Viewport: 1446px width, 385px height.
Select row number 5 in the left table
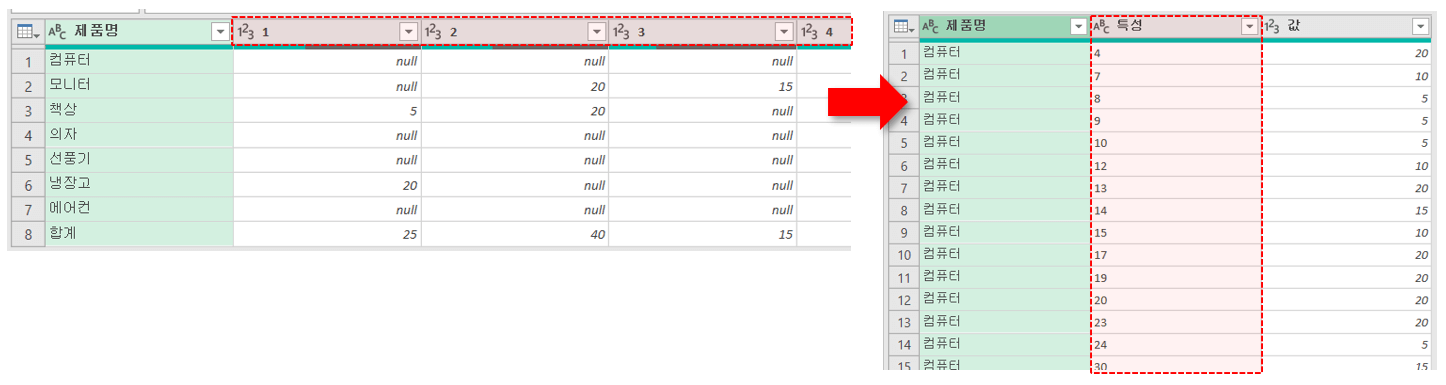(x=28, y=160)
